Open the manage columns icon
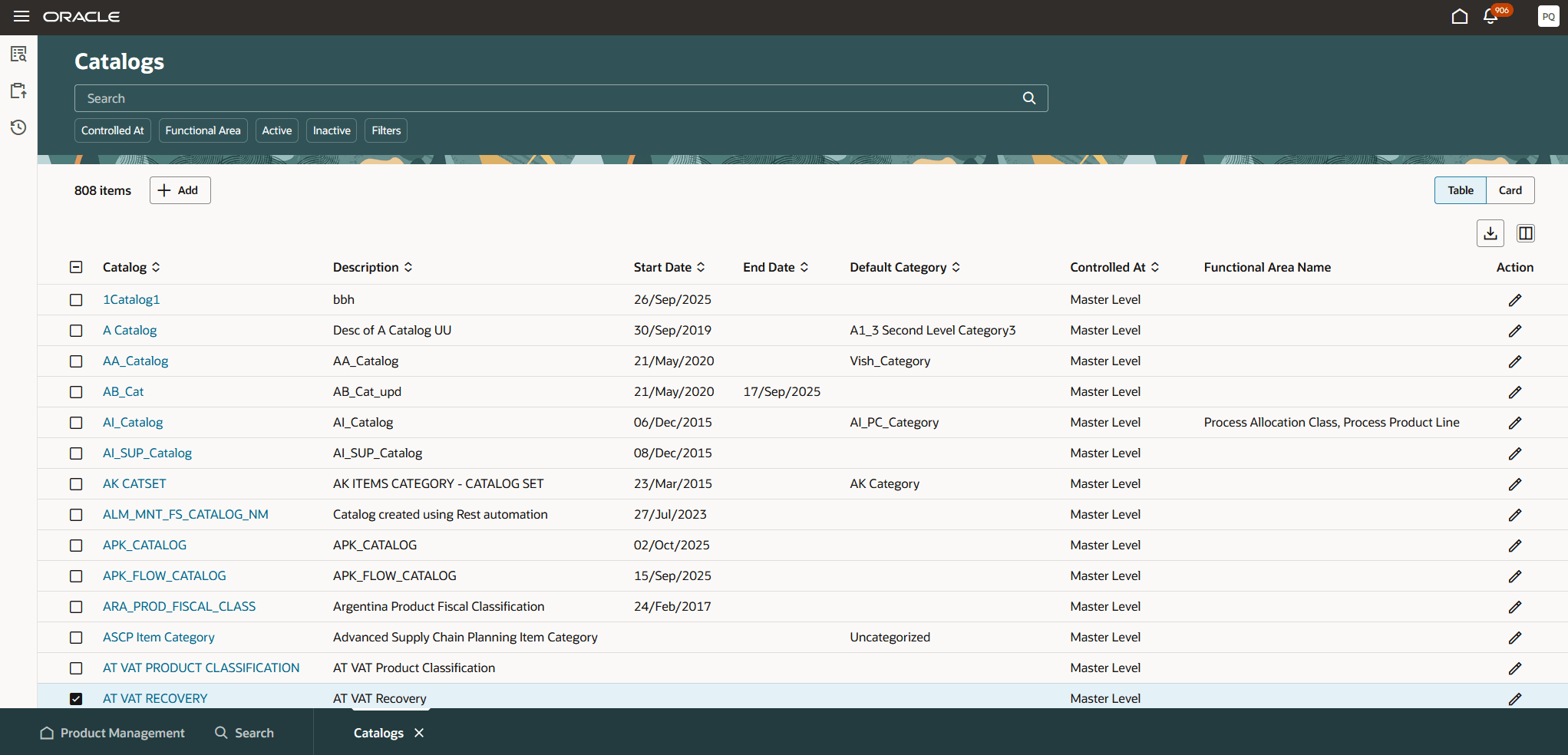Image resolution: width=1568 pixels, height=755 pixels. 1525,232
